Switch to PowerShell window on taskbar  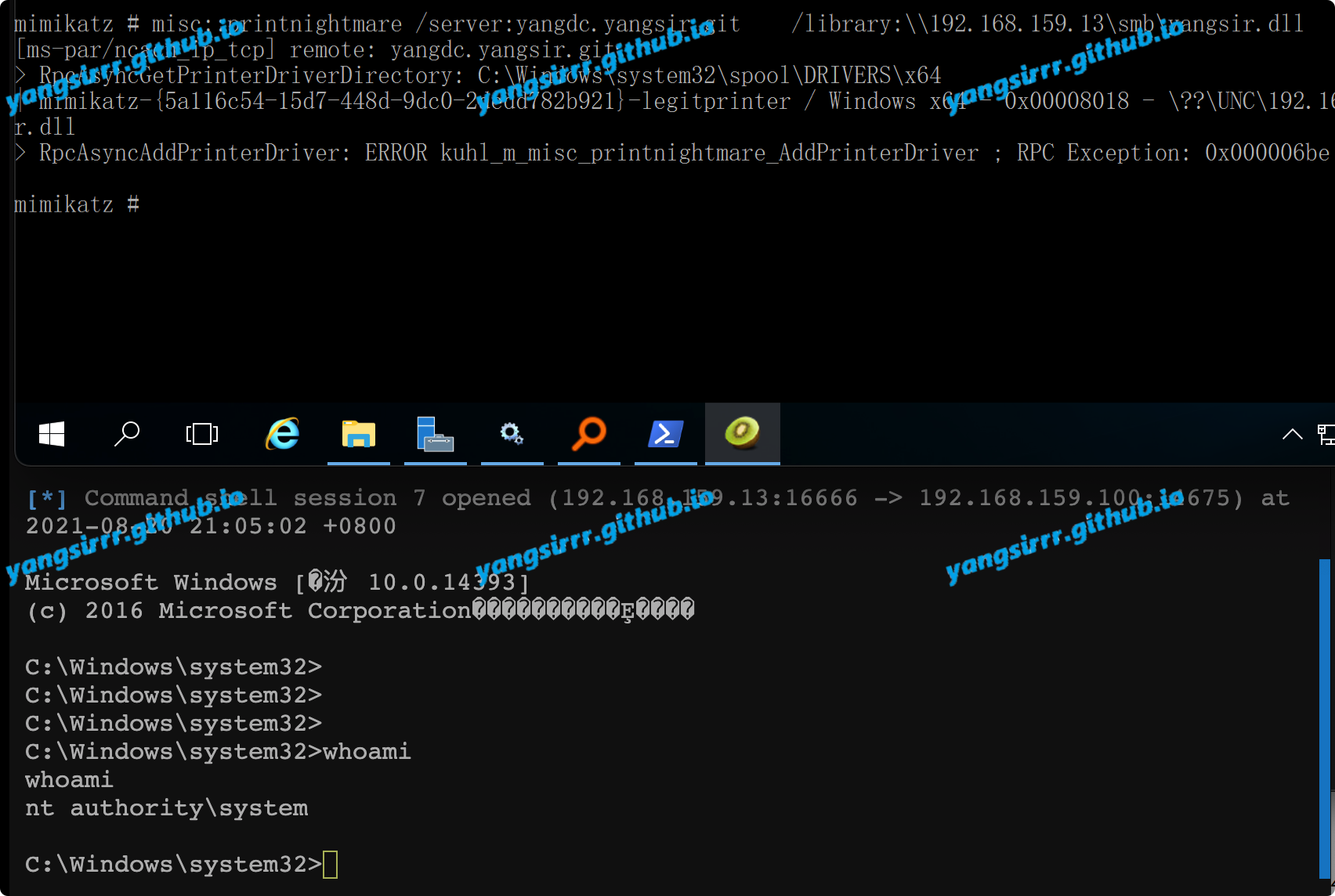coord(666,434)
